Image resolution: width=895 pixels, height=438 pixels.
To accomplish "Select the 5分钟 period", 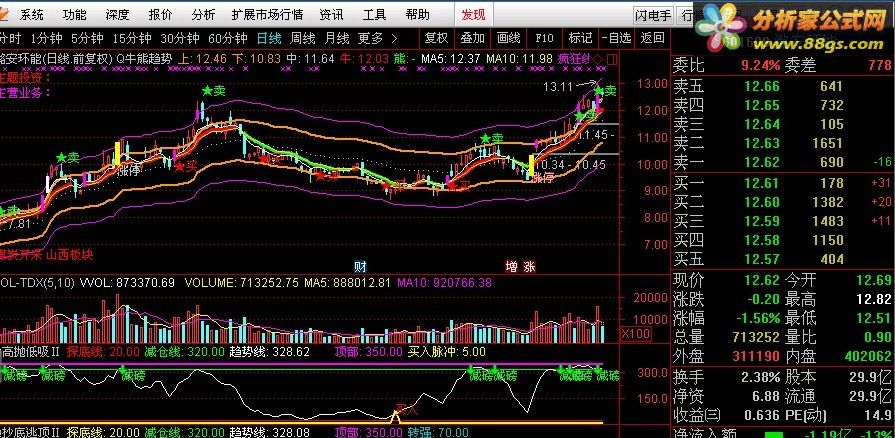I will [87, 38].
